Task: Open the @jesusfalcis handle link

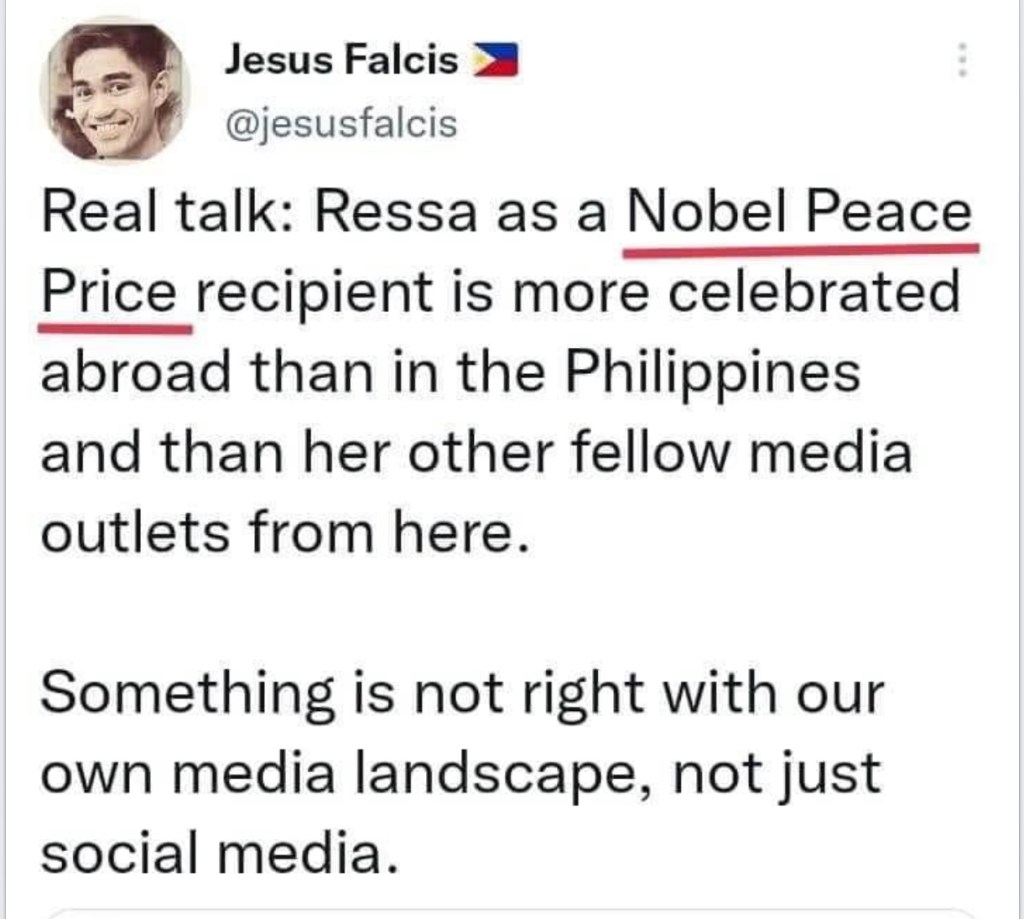Action: (341, 125)
